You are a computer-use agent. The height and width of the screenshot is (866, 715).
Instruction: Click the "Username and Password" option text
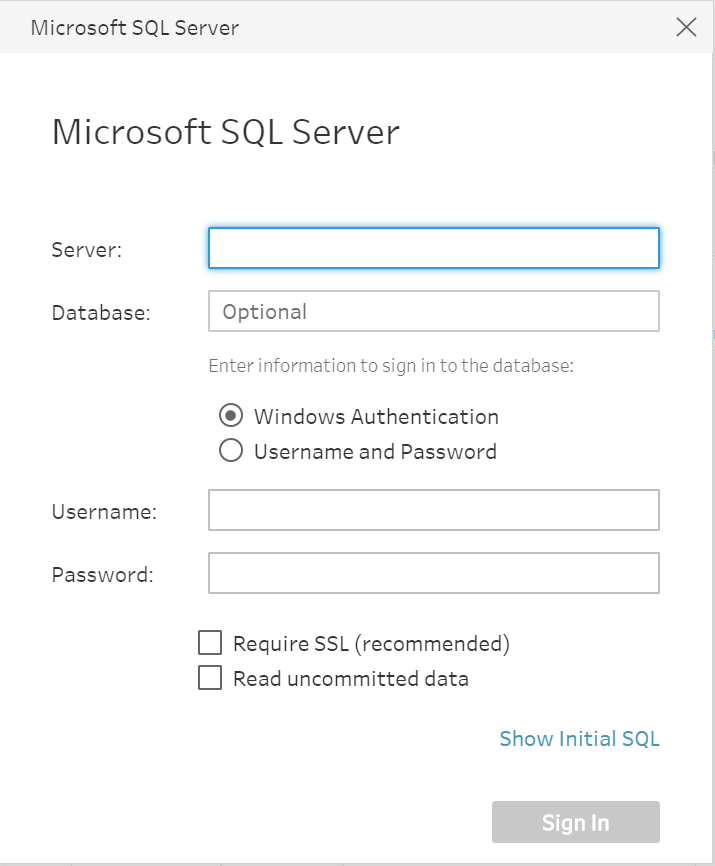[375, 451]
